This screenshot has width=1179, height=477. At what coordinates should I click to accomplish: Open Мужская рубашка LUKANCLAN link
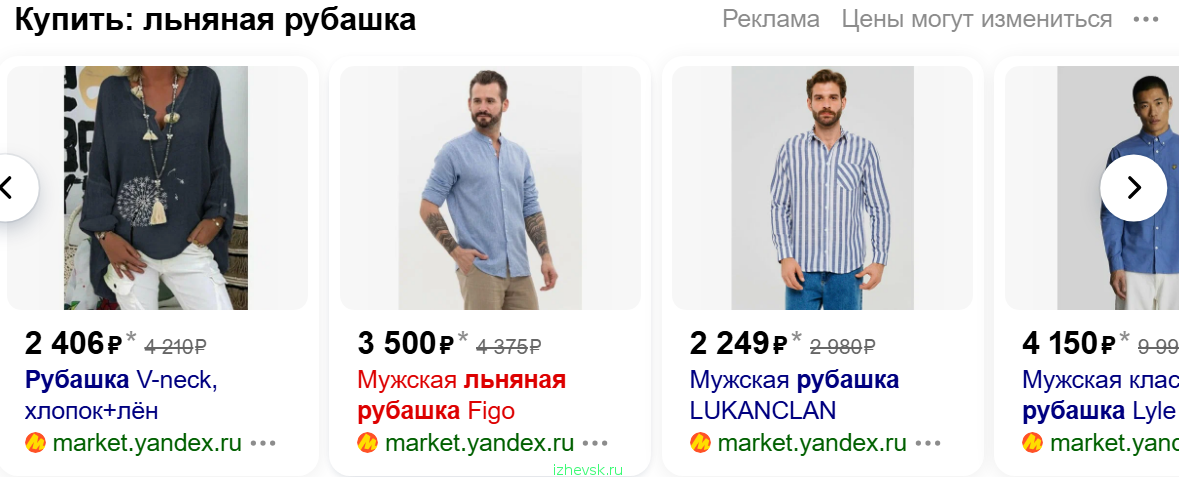794,396
